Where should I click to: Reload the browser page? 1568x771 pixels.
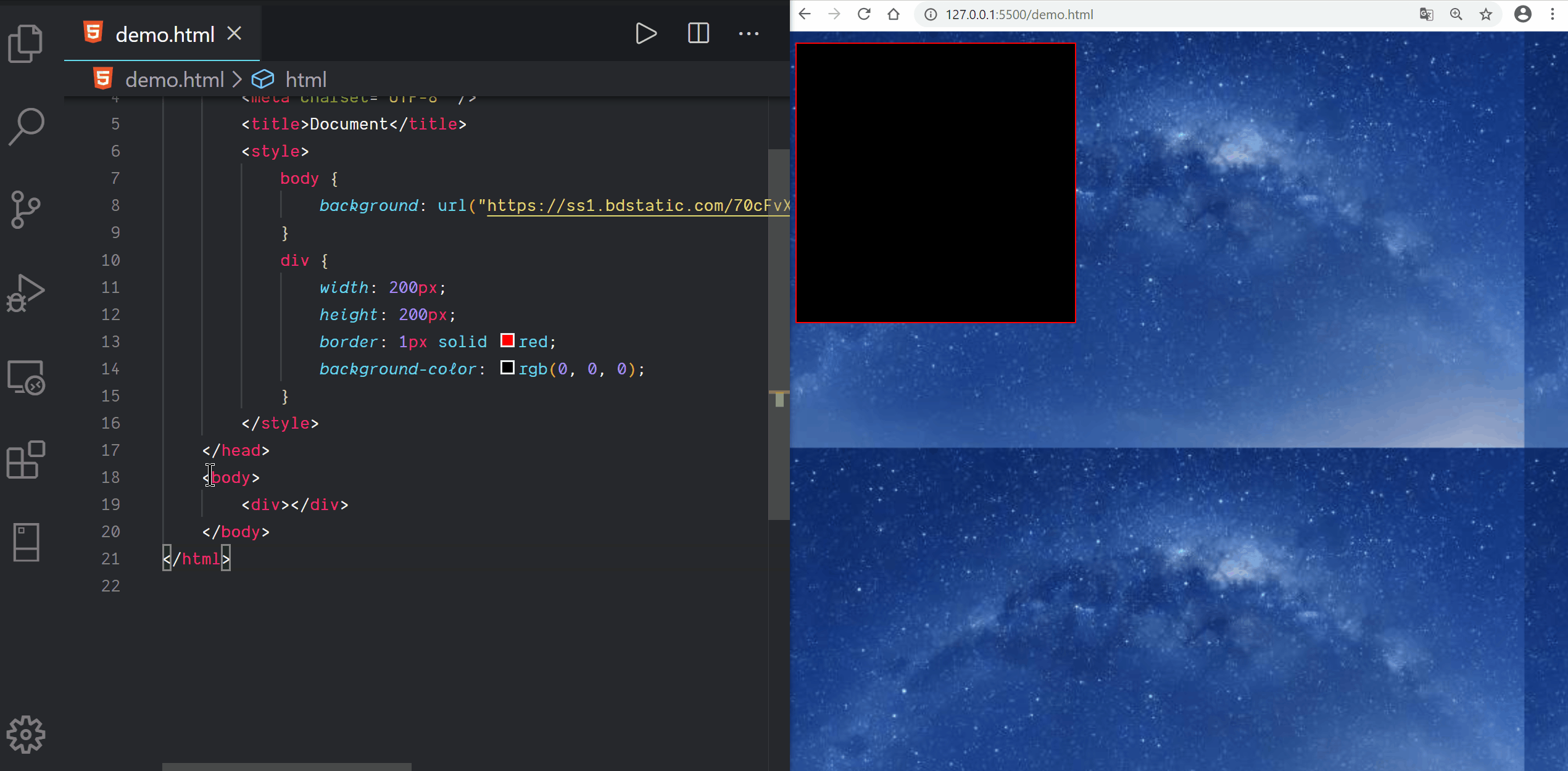tap(864, 14)
